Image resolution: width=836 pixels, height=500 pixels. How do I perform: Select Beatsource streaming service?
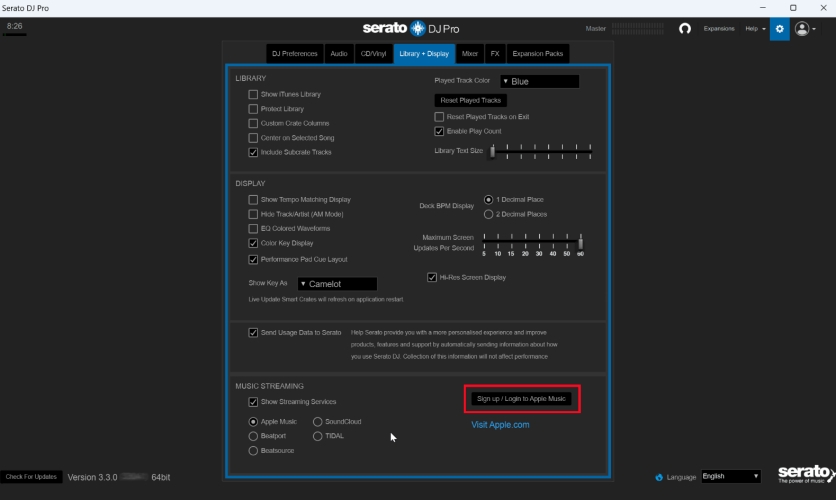click(x=253, y=451)
